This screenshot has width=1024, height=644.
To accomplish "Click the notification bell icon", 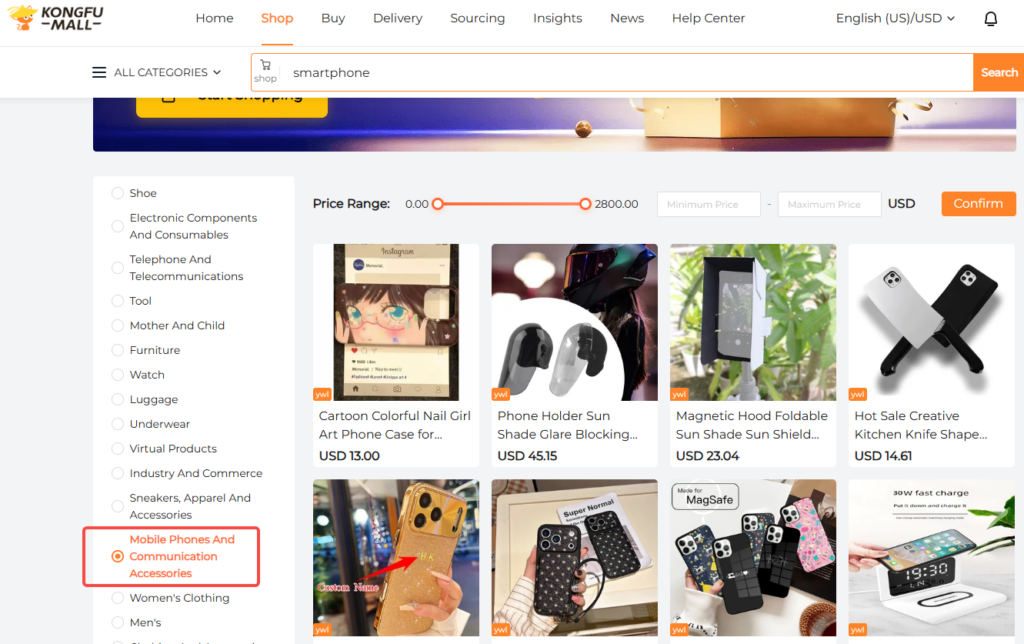I will coord(991,19).
